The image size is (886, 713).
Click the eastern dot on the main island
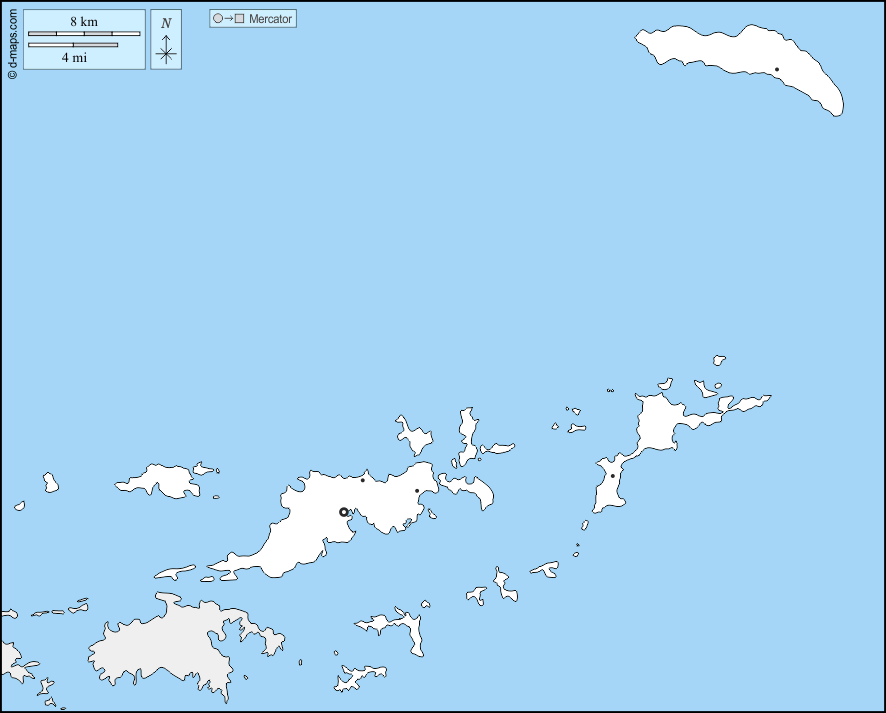[x=417, y=491]
